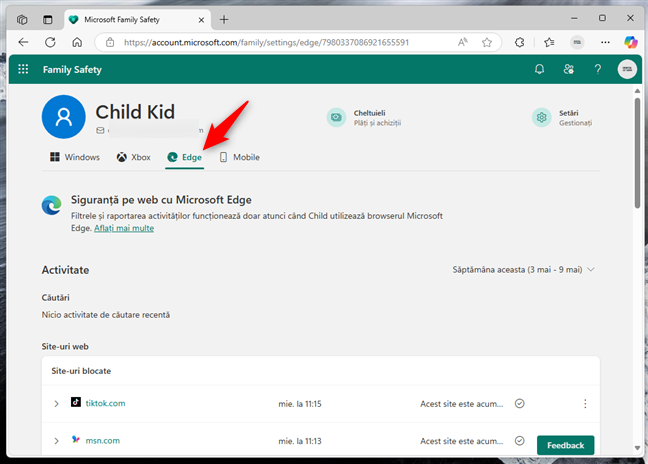Expand the tiktok.com row

click(x=56, y=404)
